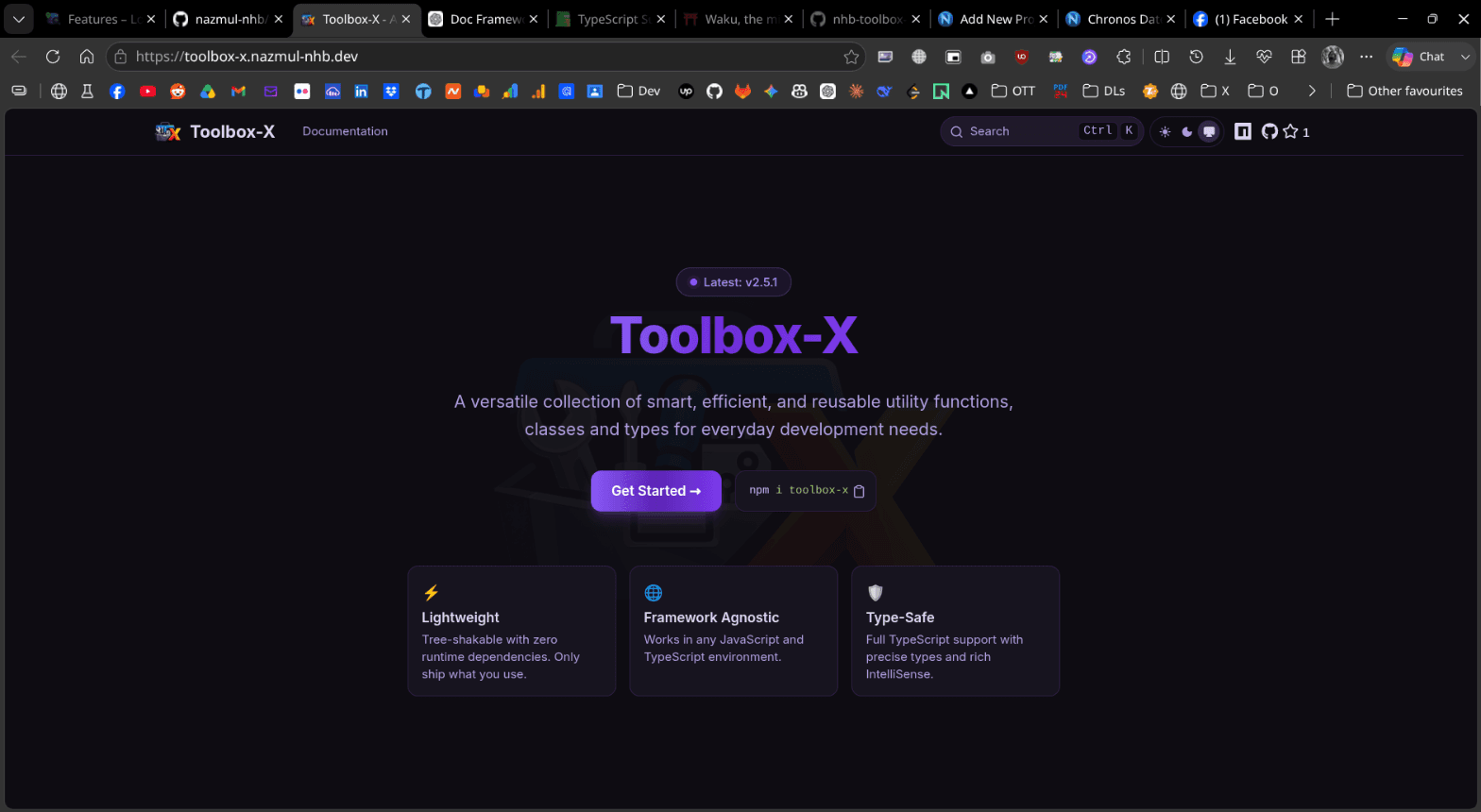This screenshot has height=812, width=1481.
Task: Click the address bar URL
Action: point(247,57)
